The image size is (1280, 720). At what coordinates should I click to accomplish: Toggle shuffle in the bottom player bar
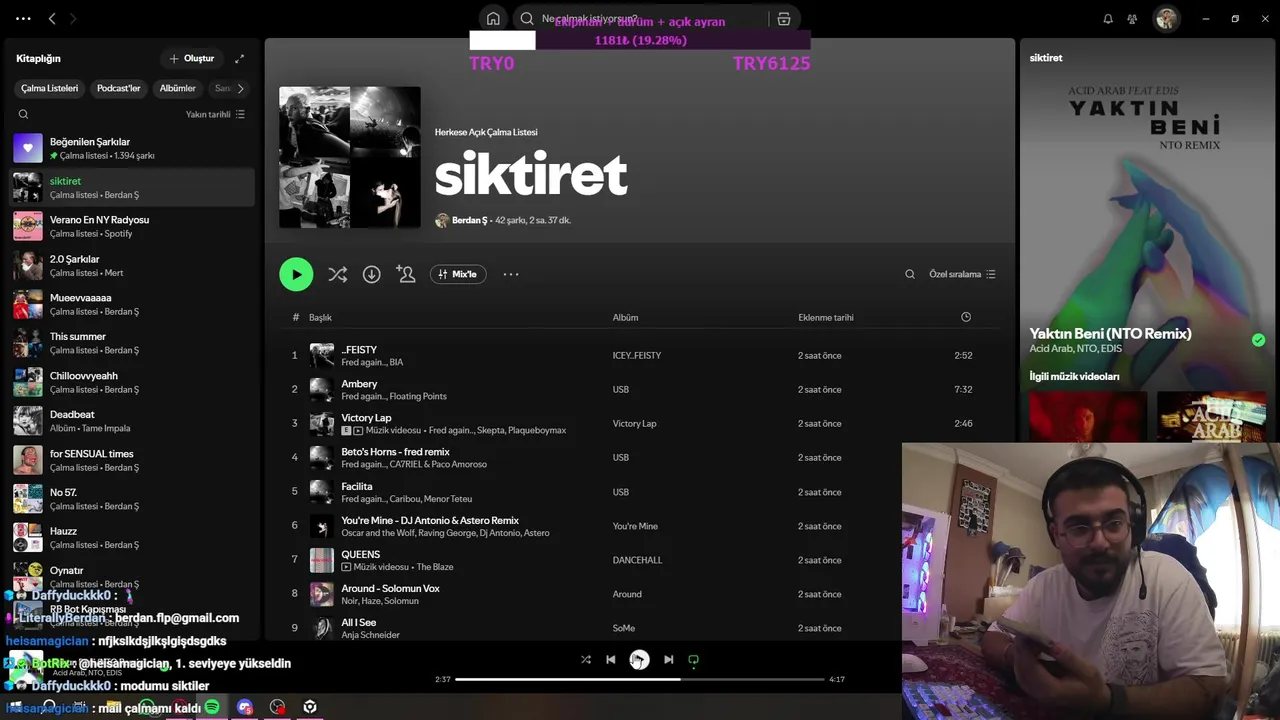pos(586,659)
